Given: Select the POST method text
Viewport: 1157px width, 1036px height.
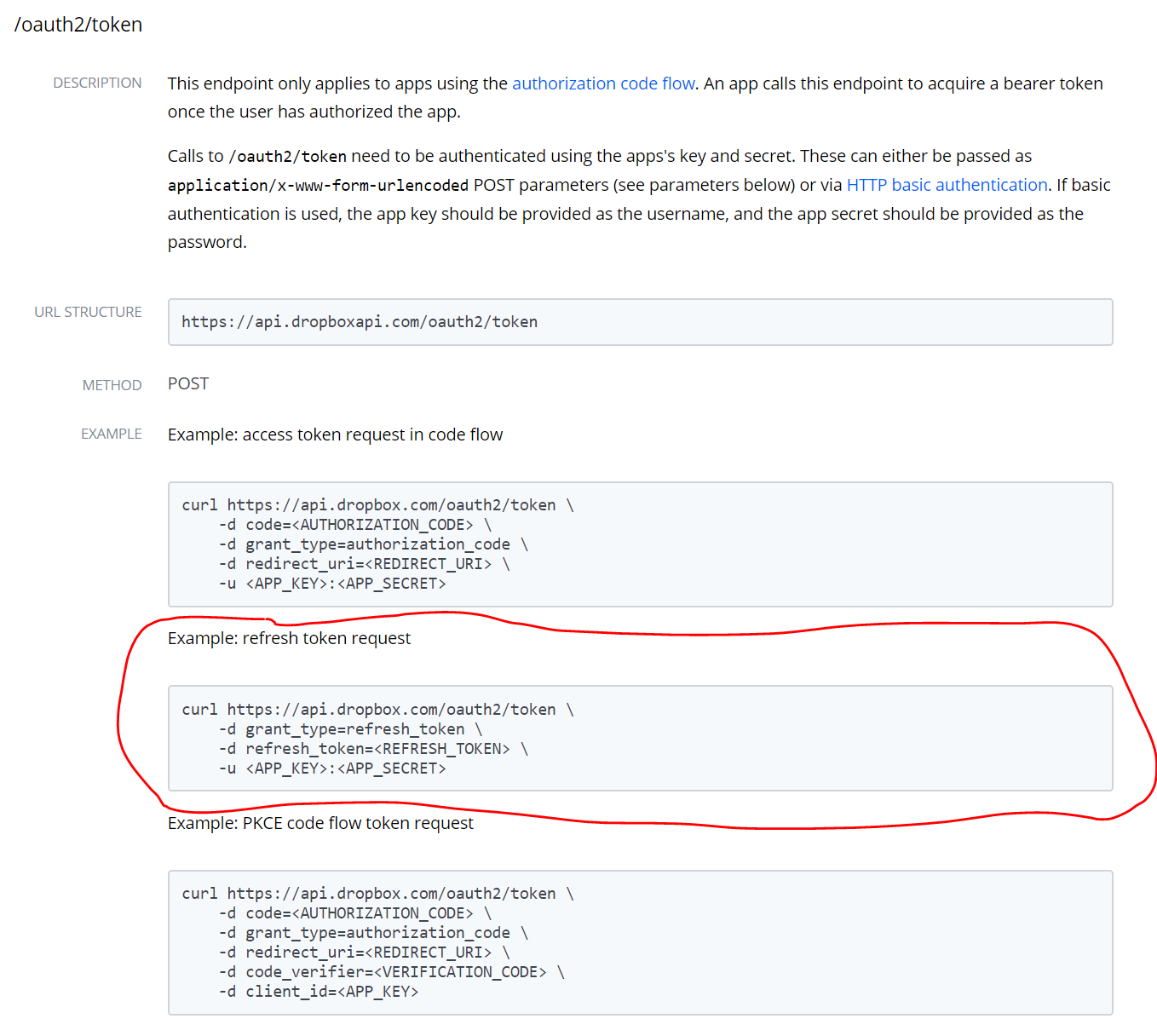Looking at the screenshot, I should point(187,383).
